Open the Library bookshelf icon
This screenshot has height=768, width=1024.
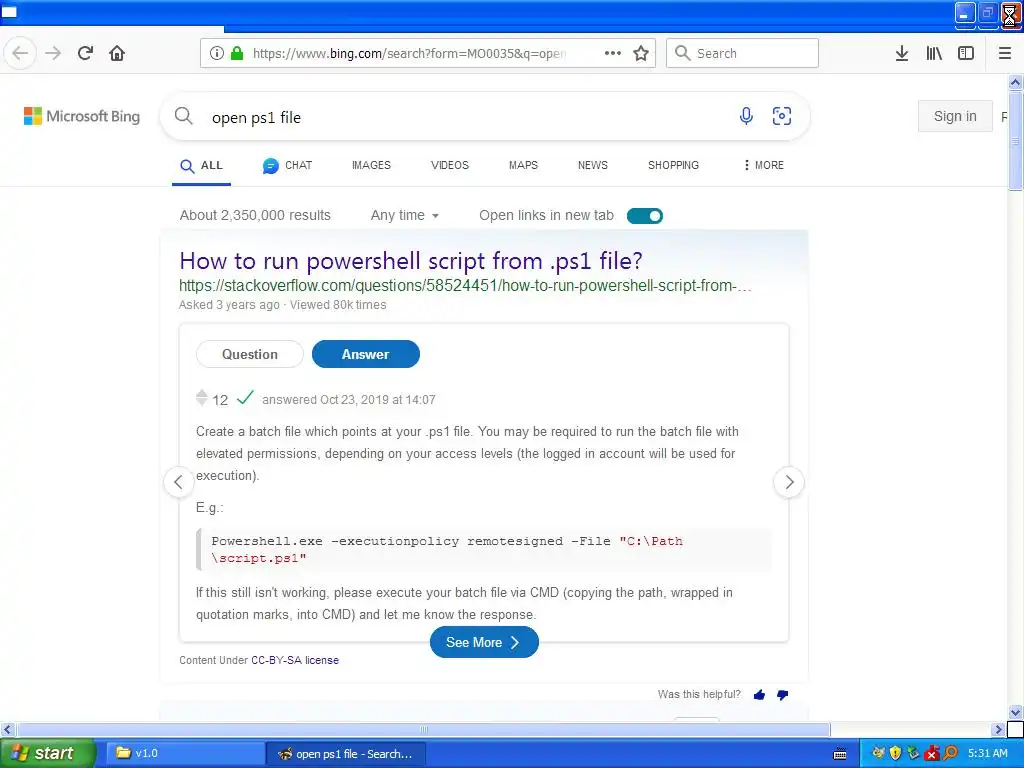pos(934,53)
